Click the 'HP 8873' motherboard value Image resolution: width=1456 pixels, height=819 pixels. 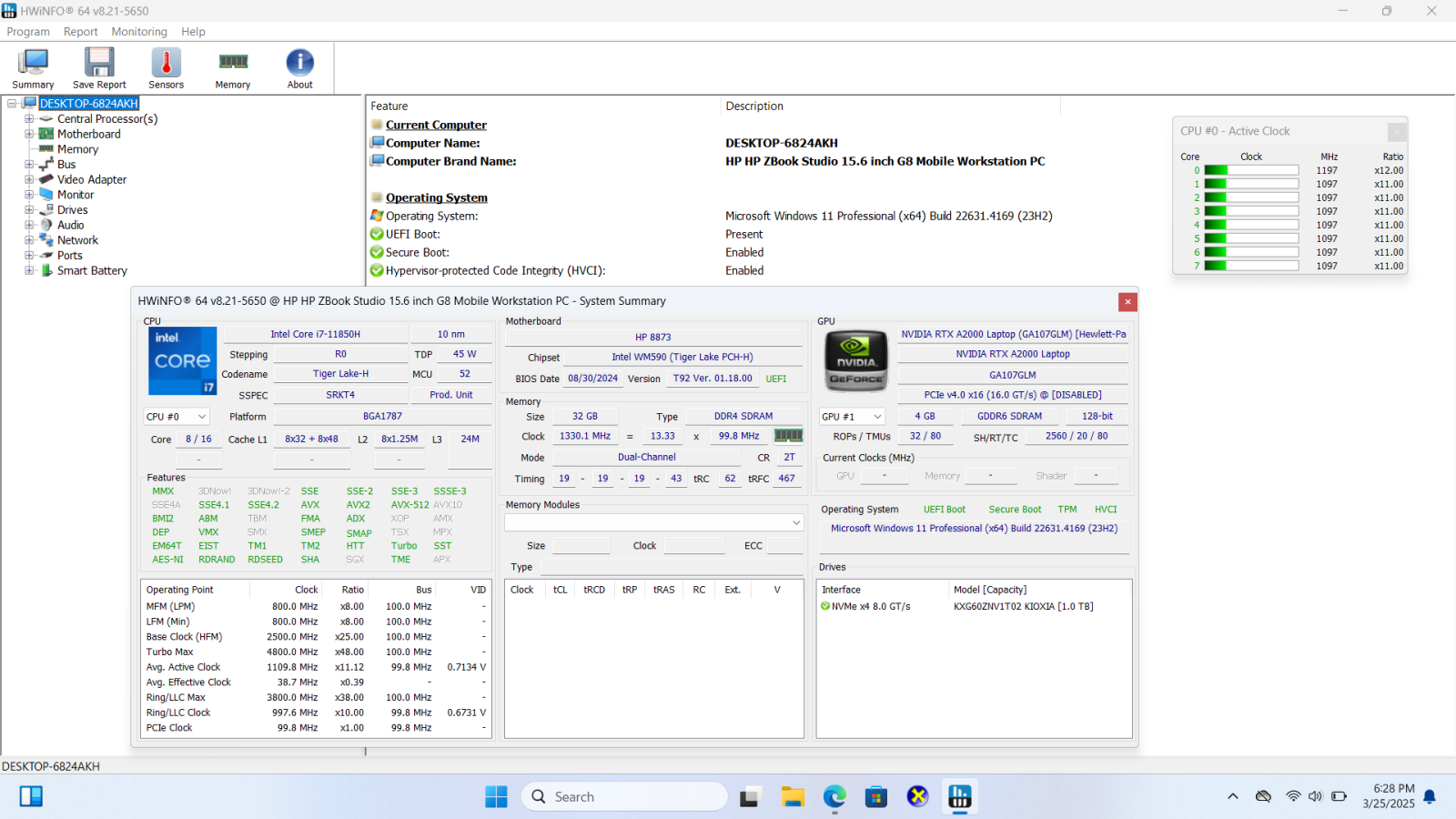pos(653,337)
